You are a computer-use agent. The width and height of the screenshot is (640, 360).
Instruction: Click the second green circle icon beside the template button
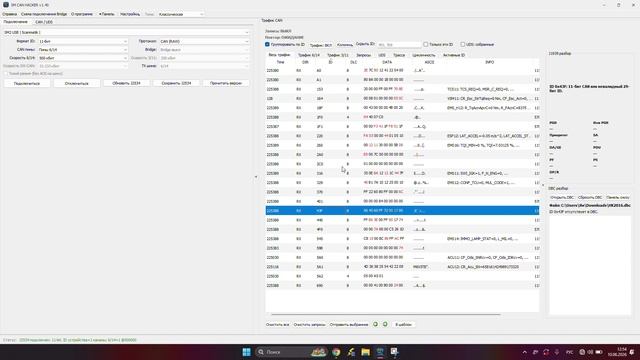(x=385, y=324)
